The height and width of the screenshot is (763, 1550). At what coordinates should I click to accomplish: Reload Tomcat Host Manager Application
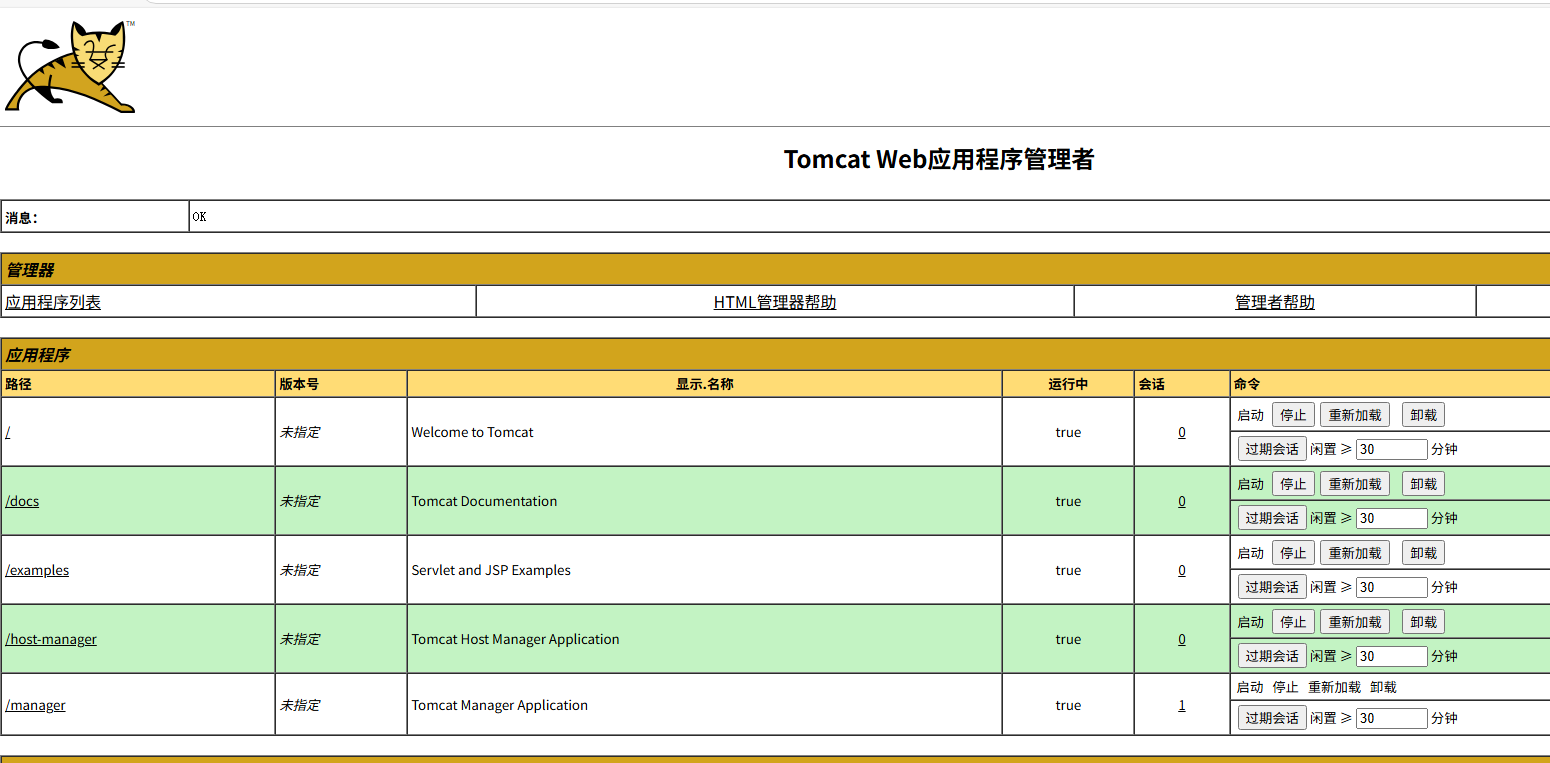1355,622
